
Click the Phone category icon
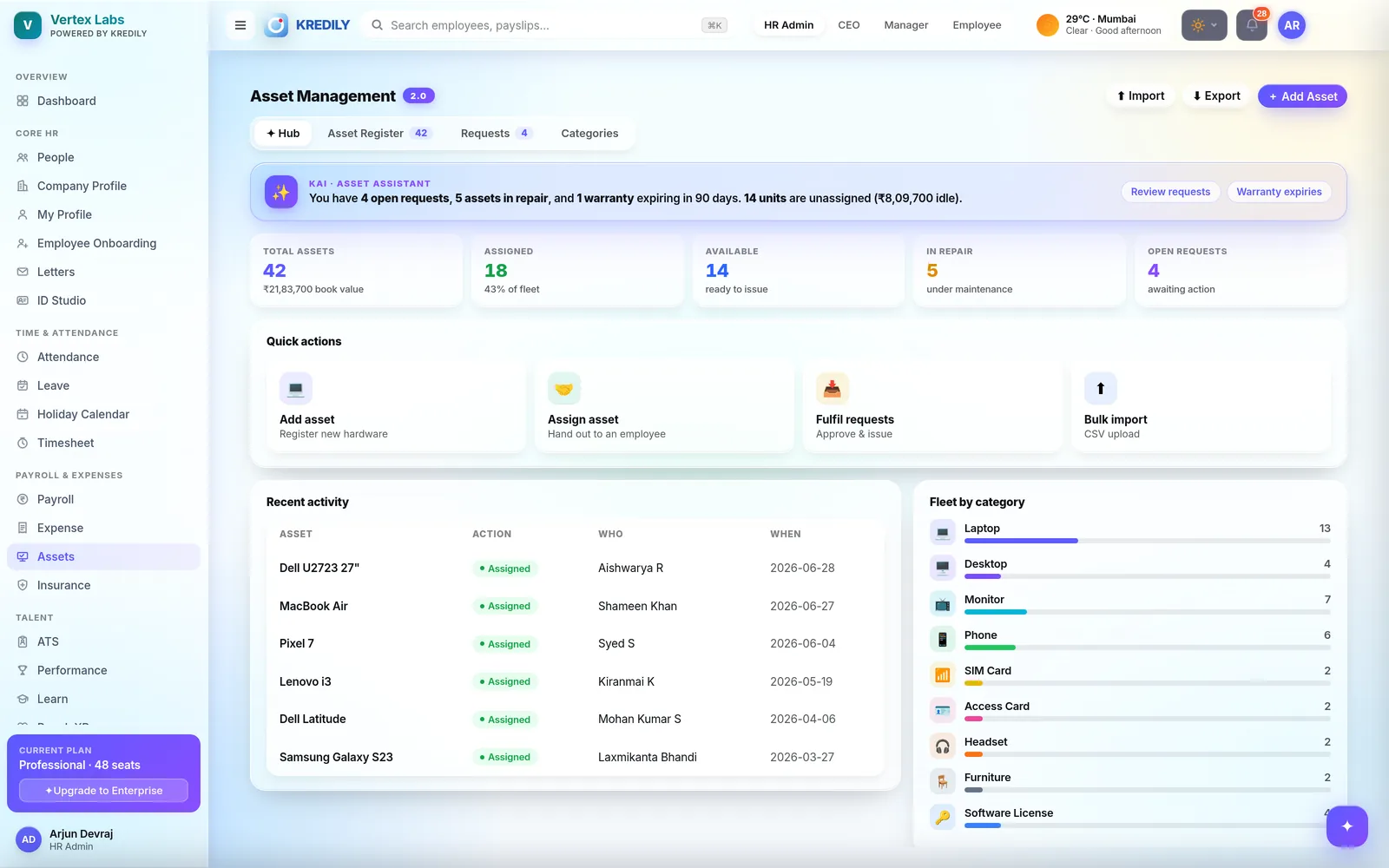(x=942, y=639)
